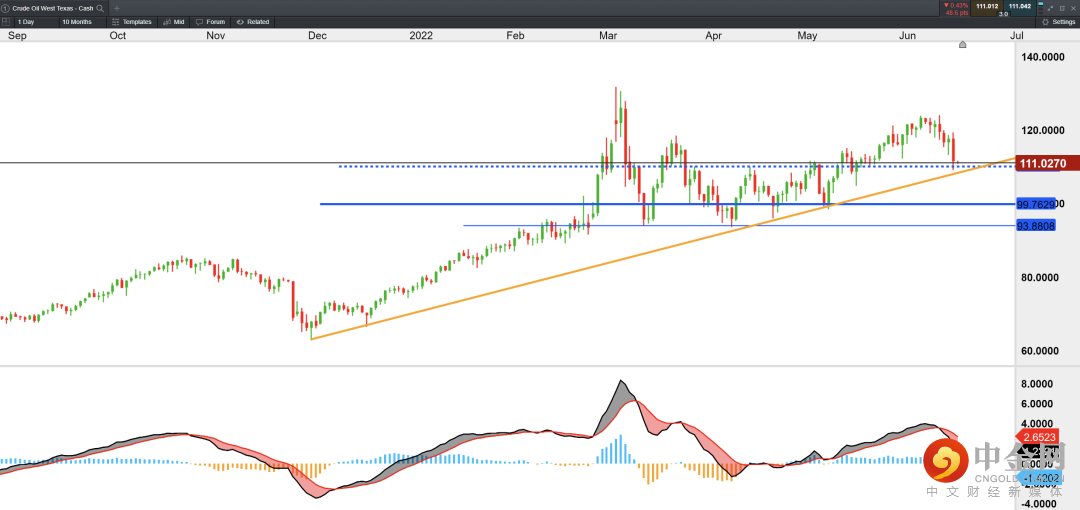This screenshot has width=1080, height=510.
Task: Click the buy price 111.042 button
Action: tap(1019, 6)
